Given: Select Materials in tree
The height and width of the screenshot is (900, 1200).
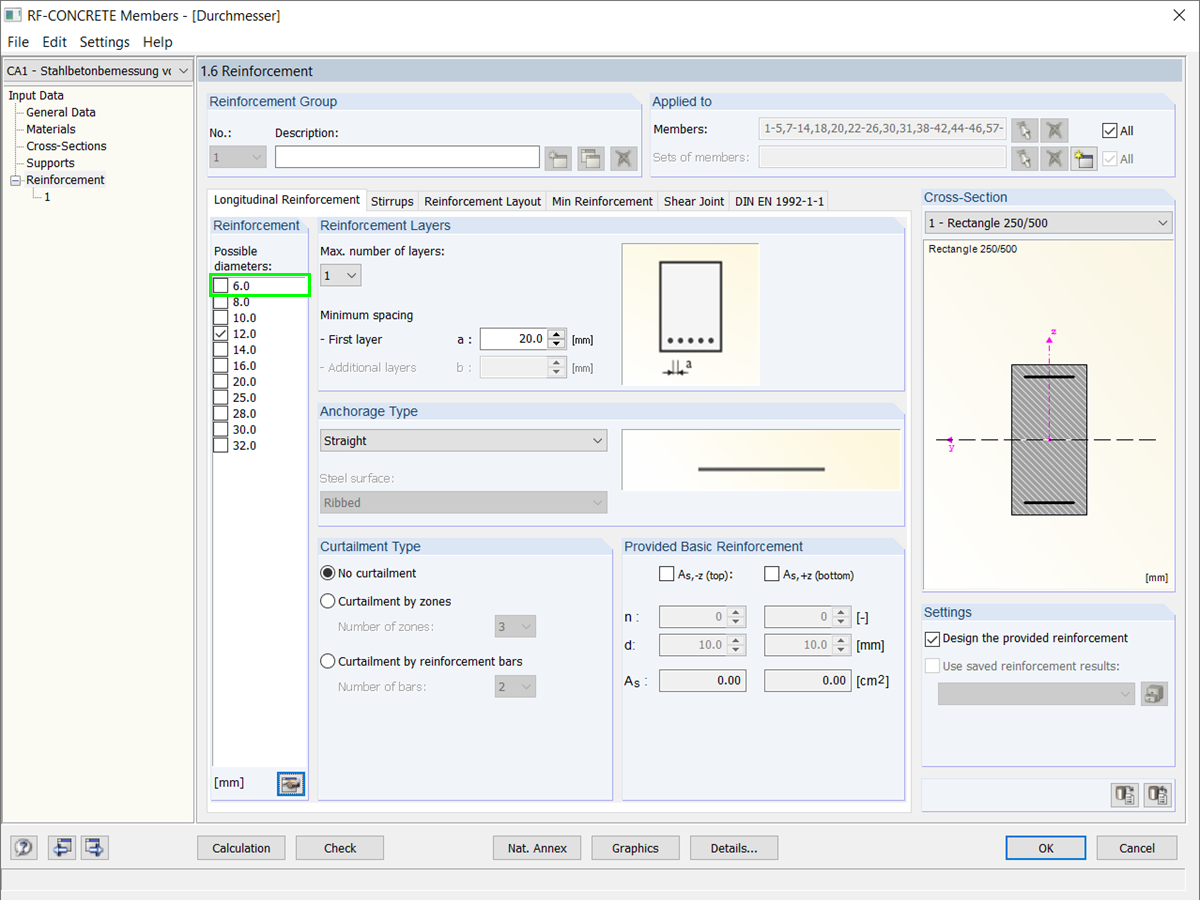Looking at the screenshot, I should point(51,129).
